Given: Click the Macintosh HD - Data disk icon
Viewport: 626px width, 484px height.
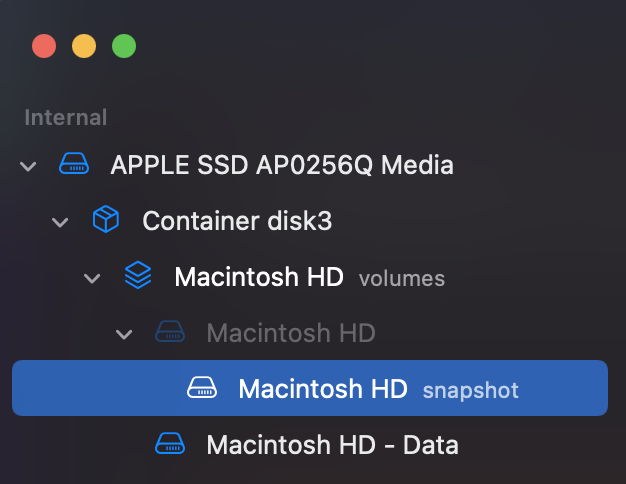Looking at the screenshot, I should (x=170, y=444).
